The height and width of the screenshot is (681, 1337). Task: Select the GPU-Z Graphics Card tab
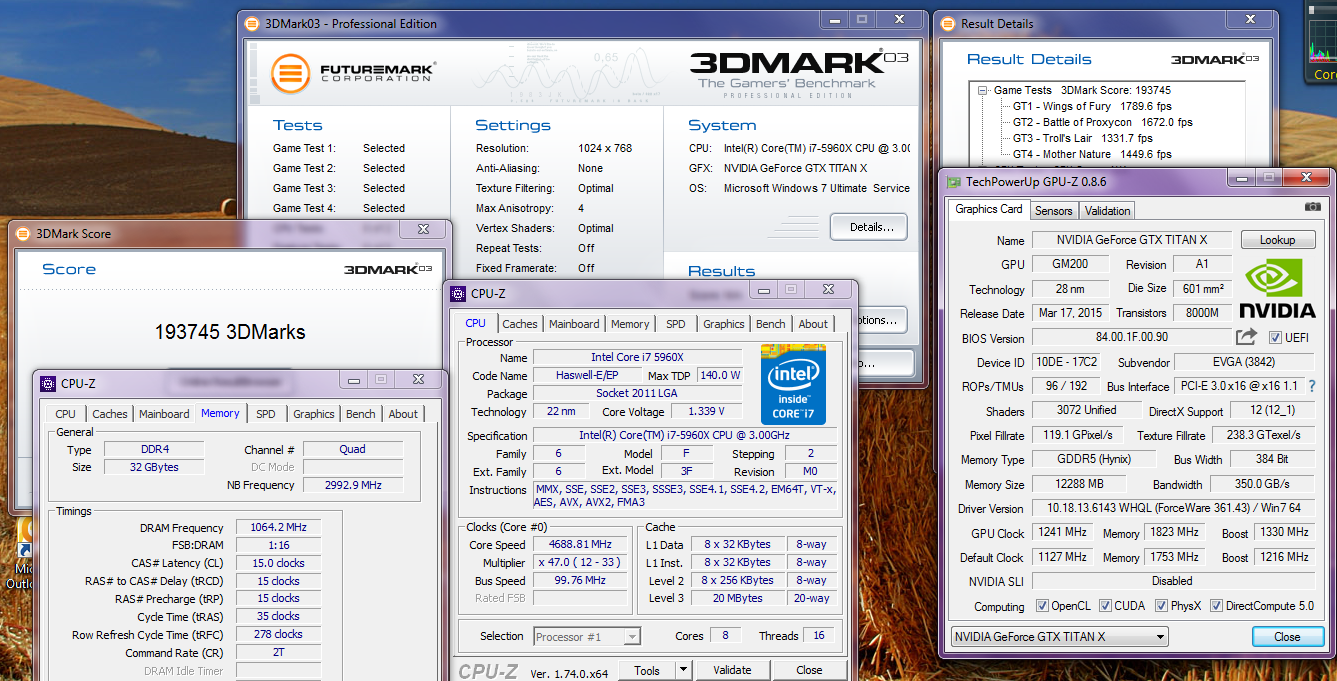(x=989, y=209)
